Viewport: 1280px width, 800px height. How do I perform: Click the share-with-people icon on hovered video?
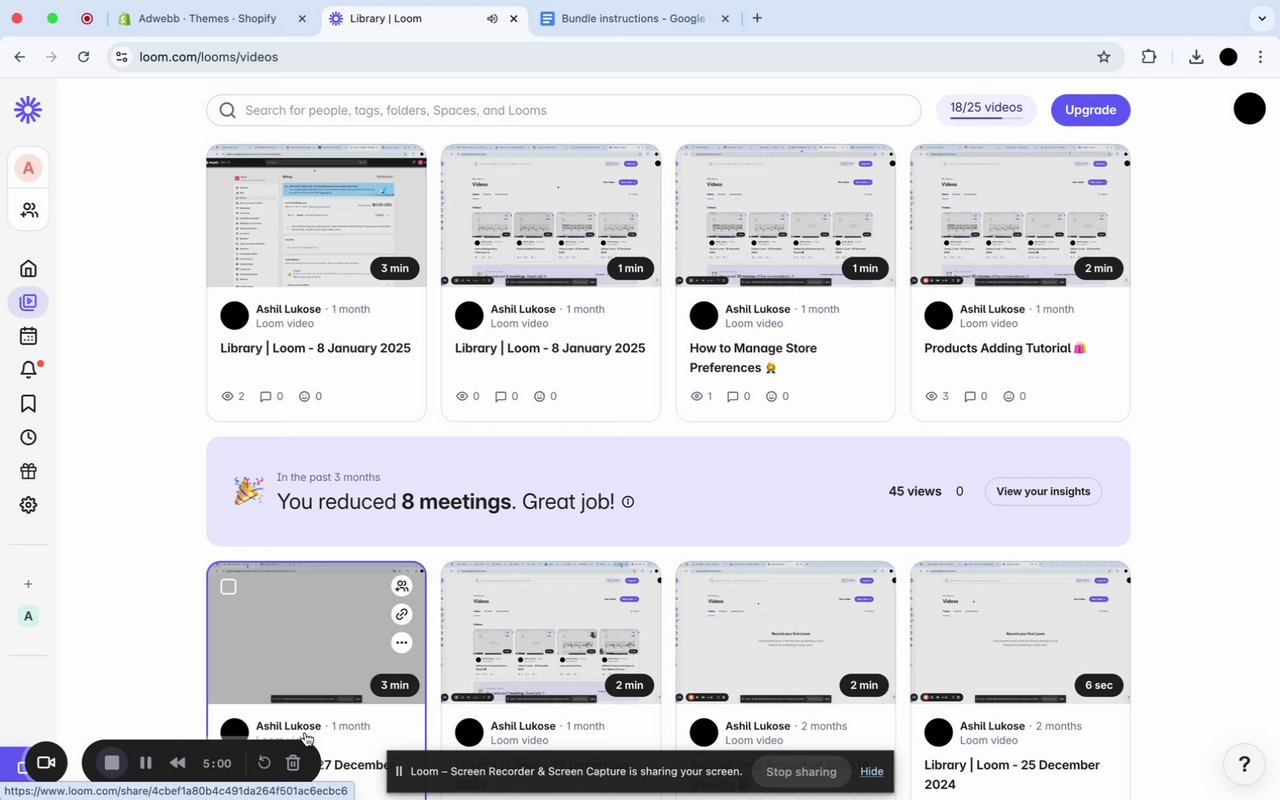pos(402,586)
